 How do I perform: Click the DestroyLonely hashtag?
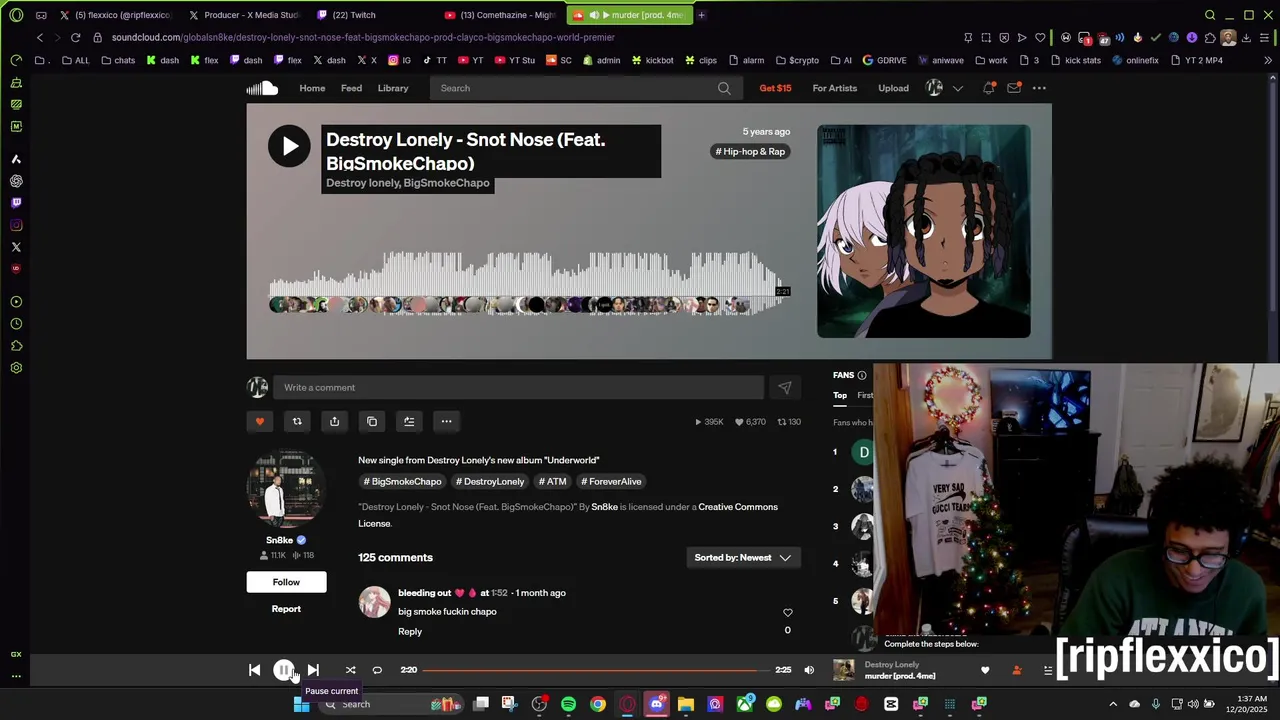pos(490,482)
